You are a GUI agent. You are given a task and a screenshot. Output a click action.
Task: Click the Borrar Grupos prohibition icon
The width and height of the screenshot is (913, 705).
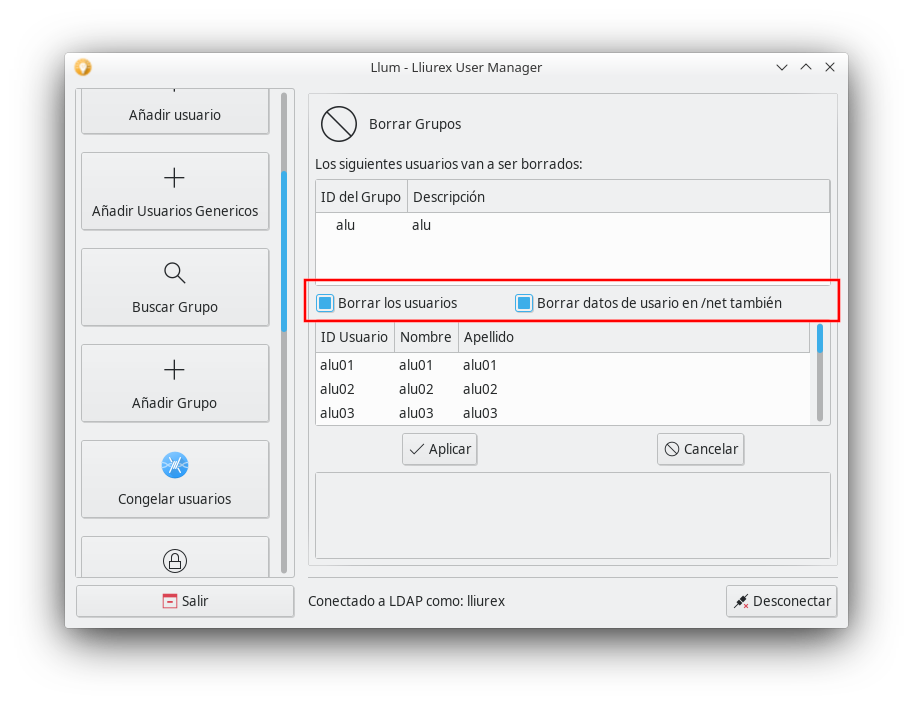click(x=338, y=125)
